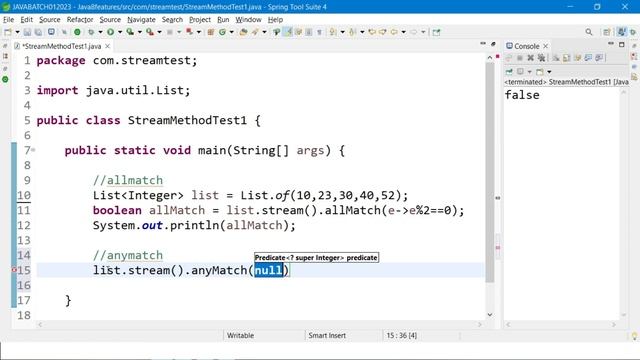Open the Project menu

point(200,20)
